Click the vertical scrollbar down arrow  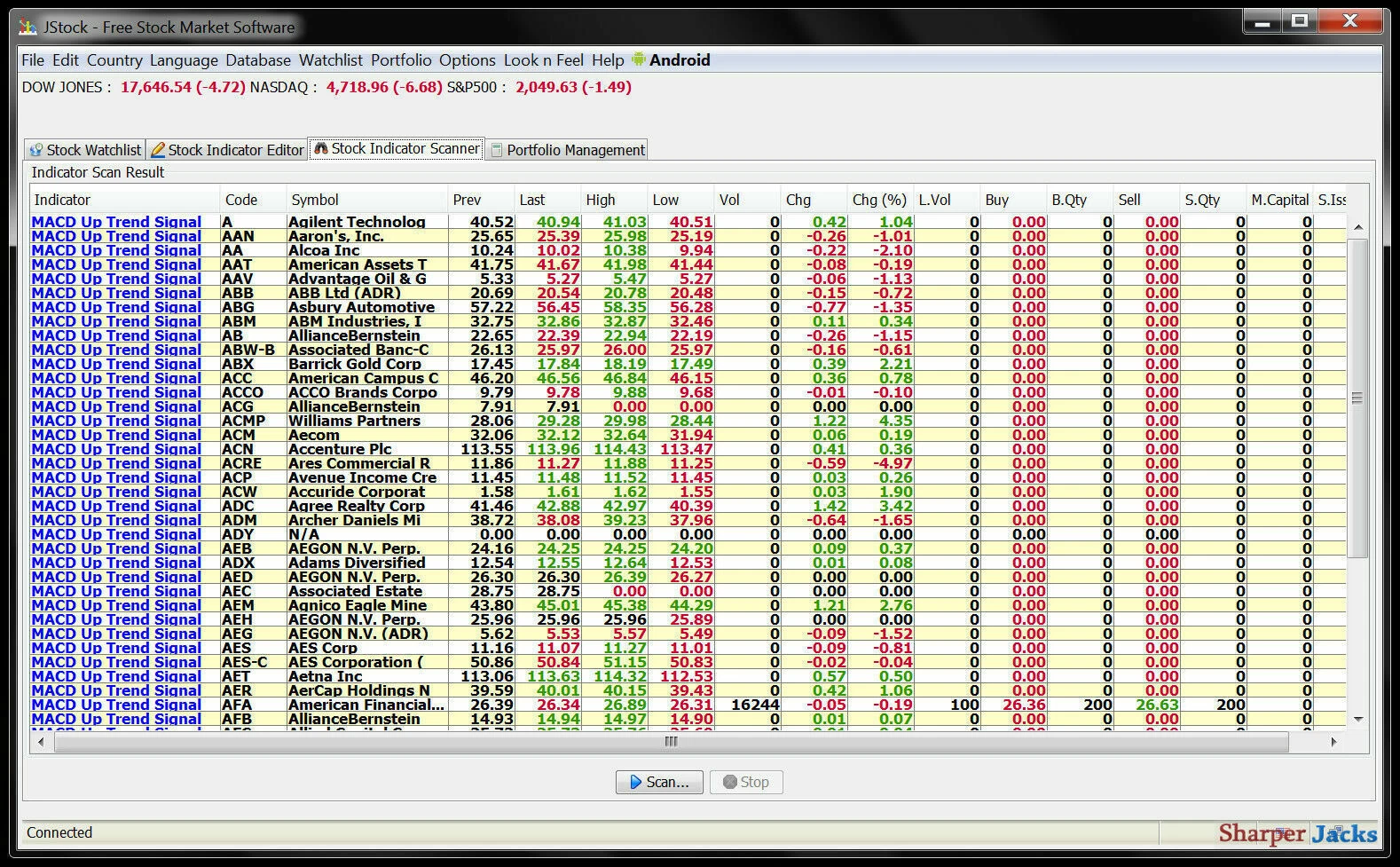[1357, 720]
